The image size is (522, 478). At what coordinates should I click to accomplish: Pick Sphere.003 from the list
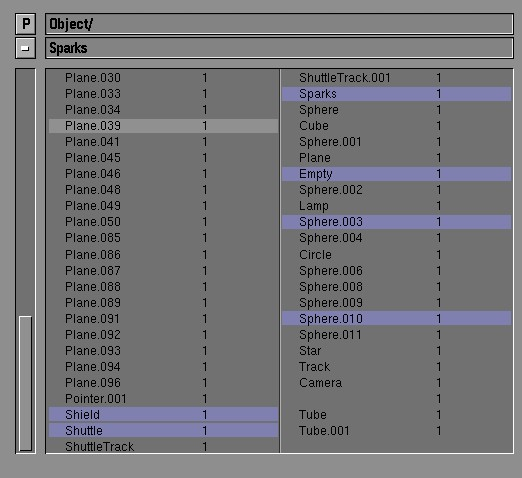point(397,222)
